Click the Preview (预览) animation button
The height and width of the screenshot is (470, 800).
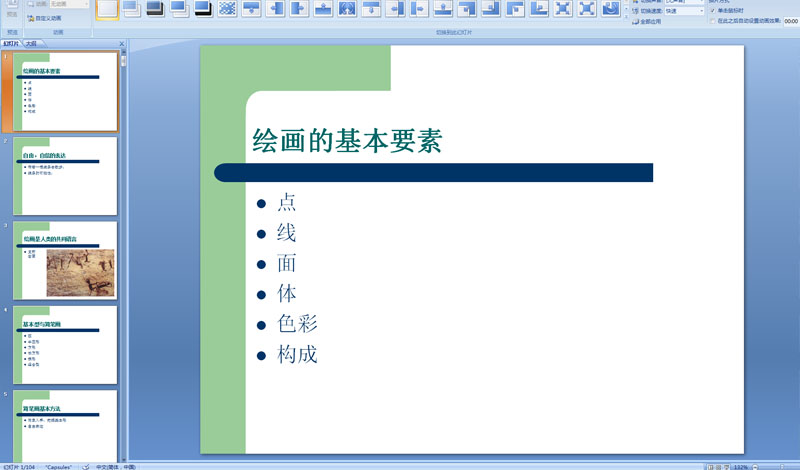click(x=12, y=10)
